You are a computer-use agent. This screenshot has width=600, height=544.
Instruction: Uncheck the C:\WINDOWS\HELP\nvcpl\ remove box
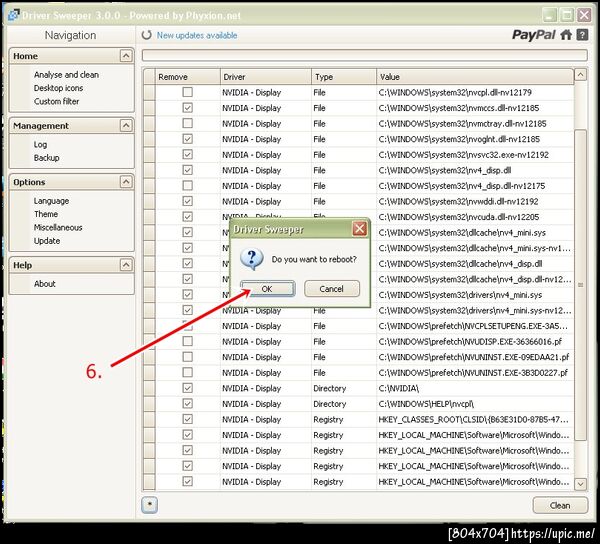tap(188, 404)
